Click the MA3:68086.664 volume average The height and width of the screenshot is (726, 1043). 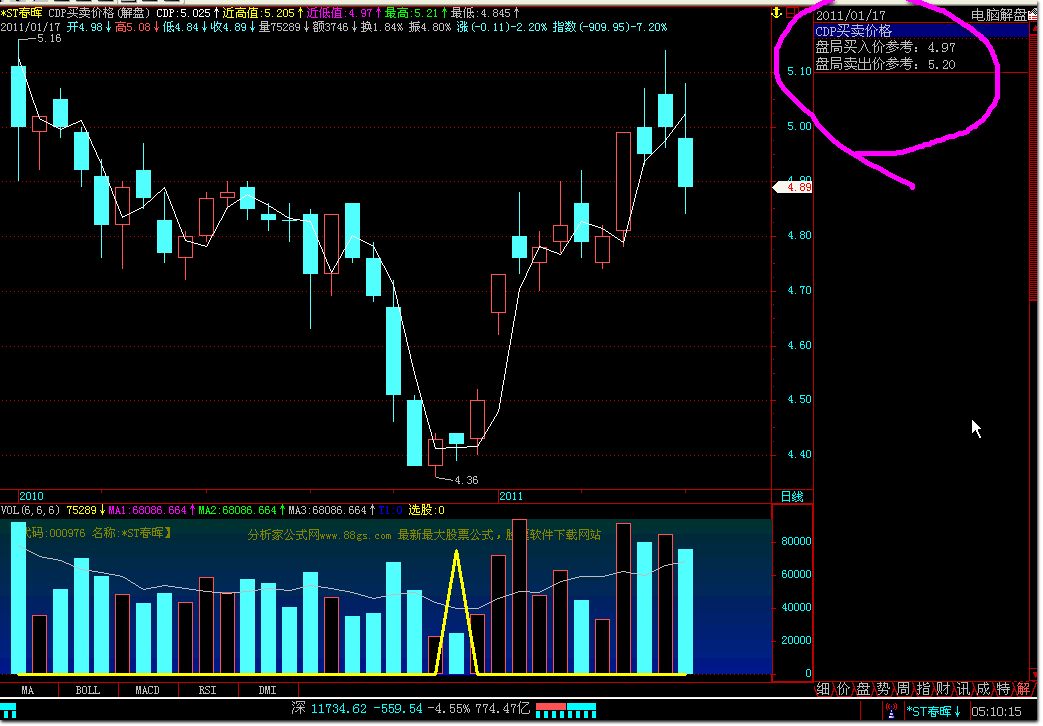[327, 510]
